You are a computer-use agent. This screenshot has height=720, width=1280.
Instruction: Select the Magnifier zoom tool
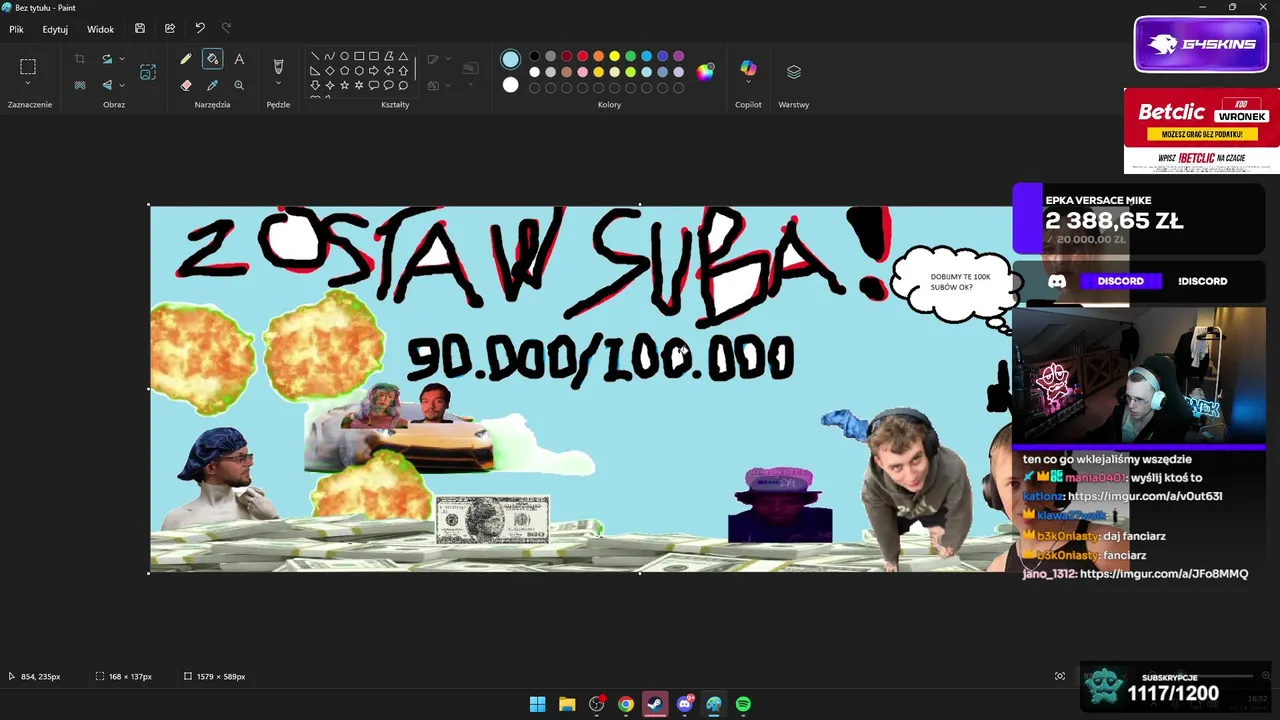pos(239,85)
